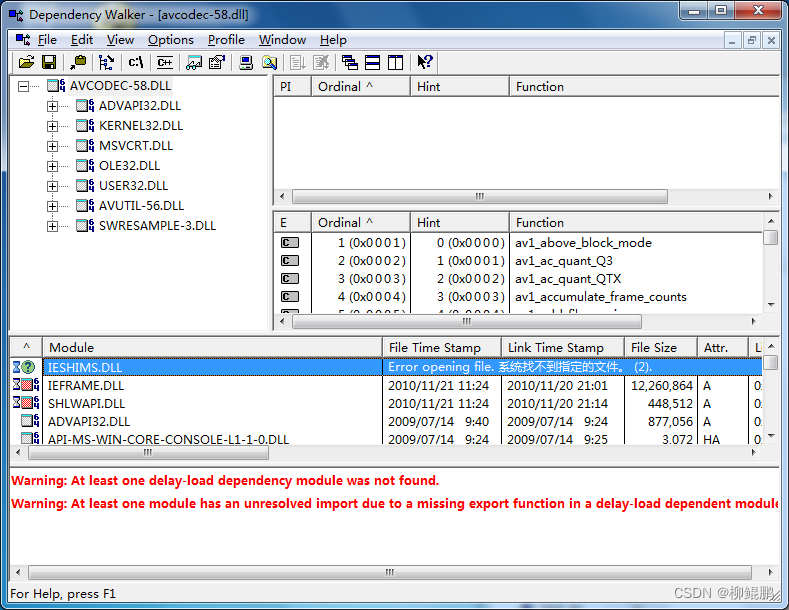789x610 pixels.
Task: Open the Help menu
Action: click(x=333, y=40)
